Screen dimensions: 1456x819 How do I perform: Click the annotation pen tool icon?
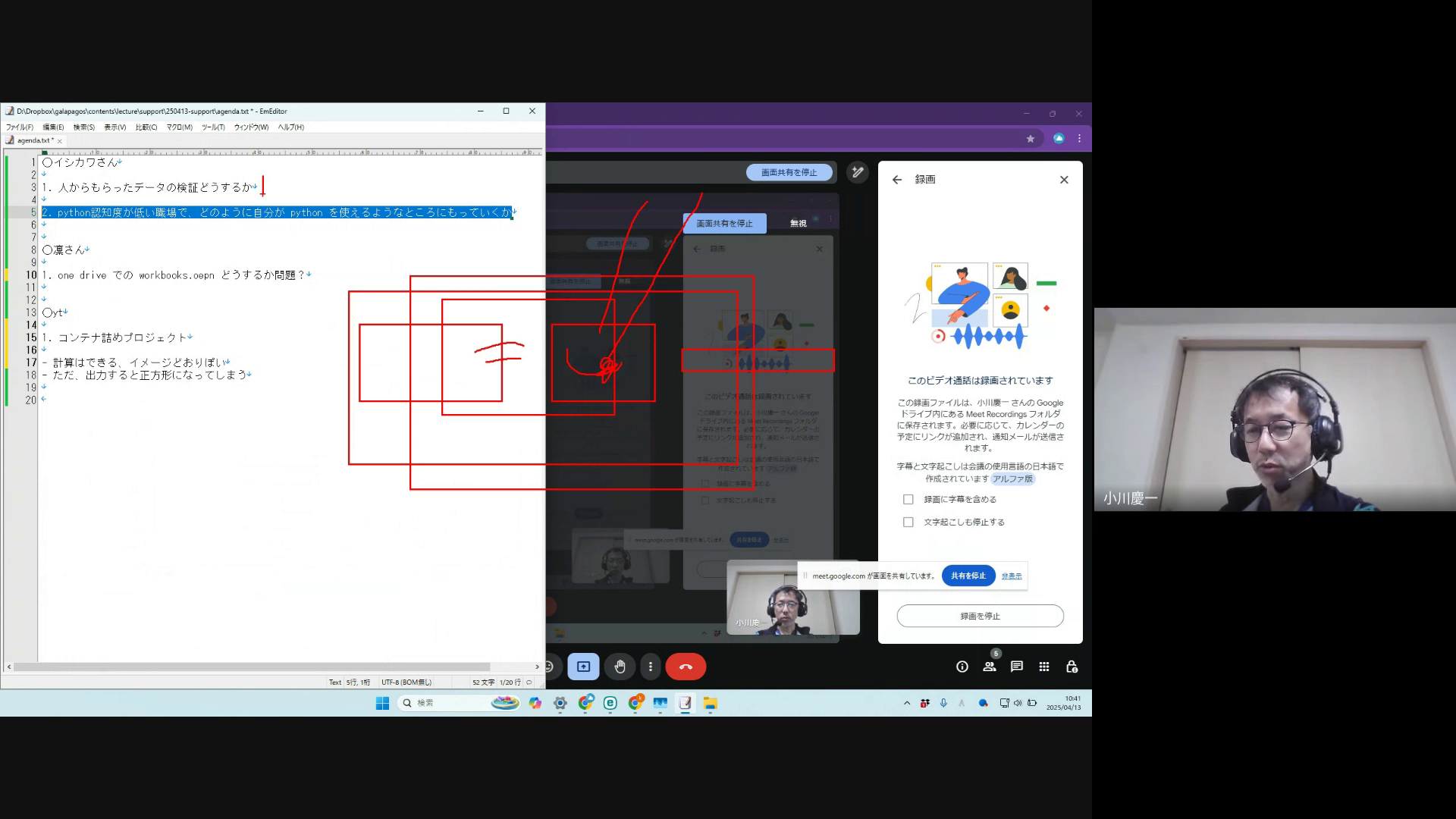pyautogui.click(x=857, y=172)
